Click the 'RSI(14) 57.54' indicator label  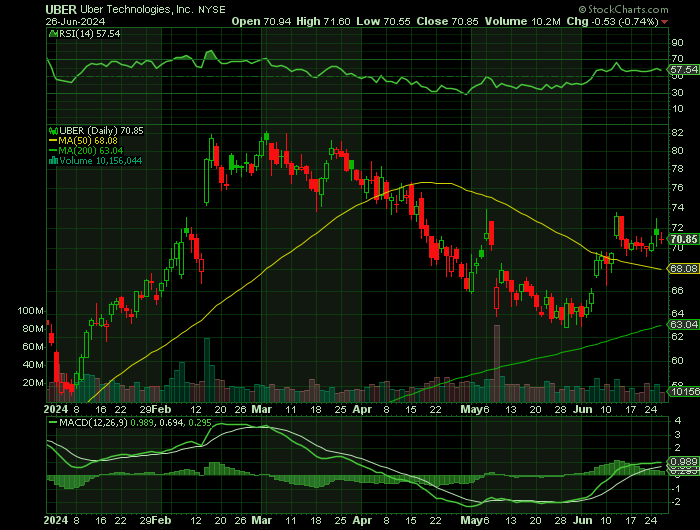pyautogui.click(x=89, y=33)
